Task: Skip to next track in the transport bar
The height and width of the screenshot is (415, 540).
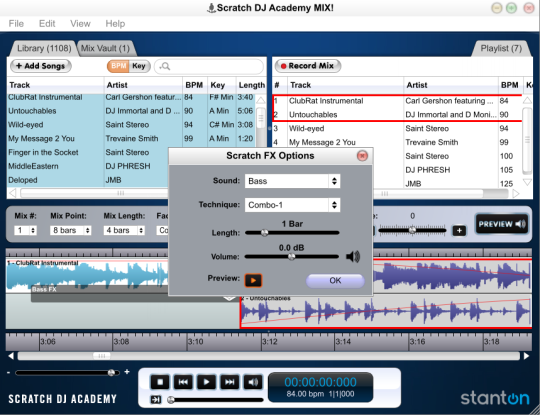Action: click(x=230, y=382)
